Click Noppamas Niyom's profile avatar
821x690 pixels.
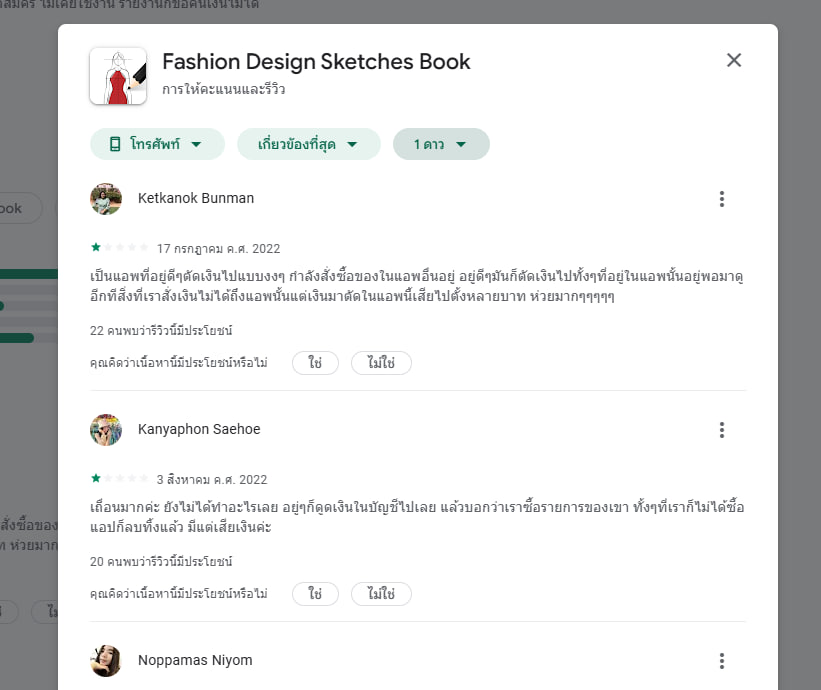pyautogui.click(x=106, y=661)
